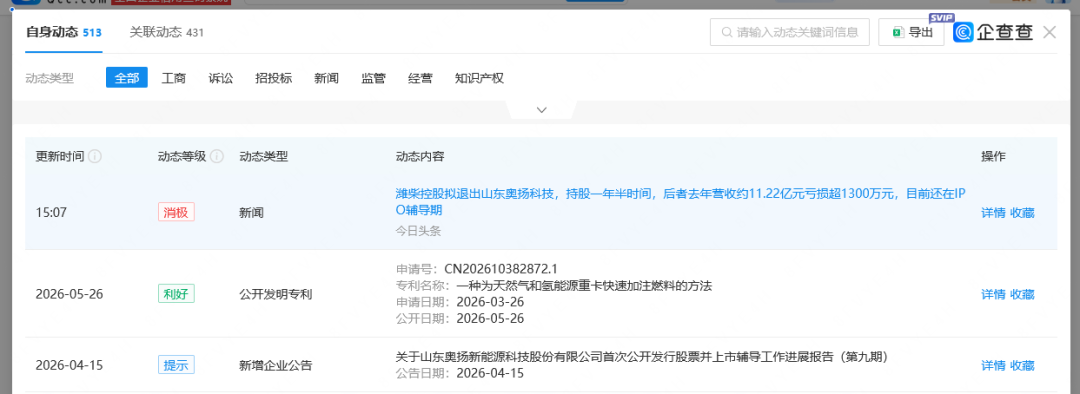The image size is (1080, 394).
Task: Open 详情 for the 2026-05-26 patent row
Action: point(993,294)
